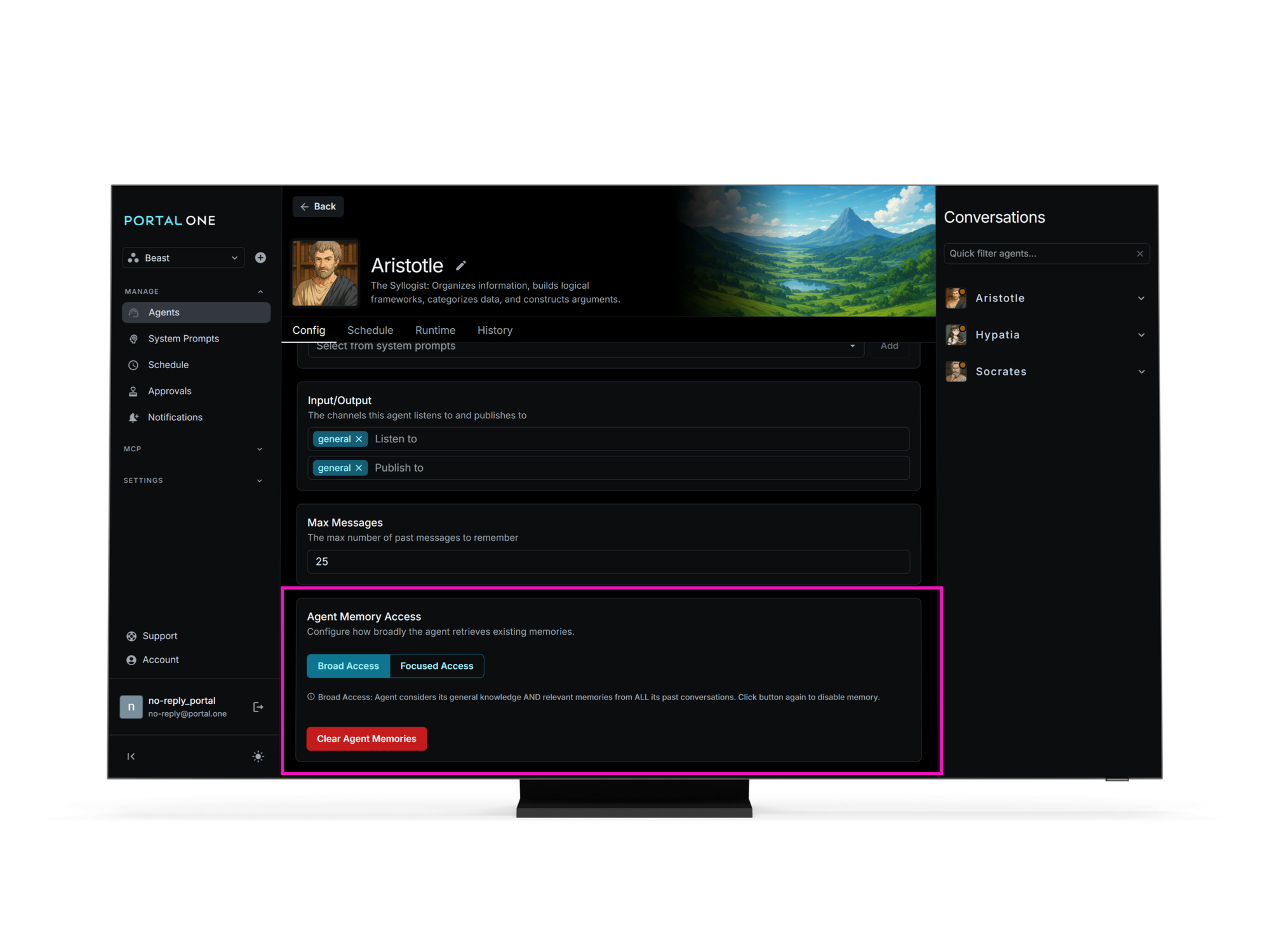This screenshot has height=952, width=1270.
Task: Collapse the sidebar with the bottom-left arrow
Action: point(131,756)
